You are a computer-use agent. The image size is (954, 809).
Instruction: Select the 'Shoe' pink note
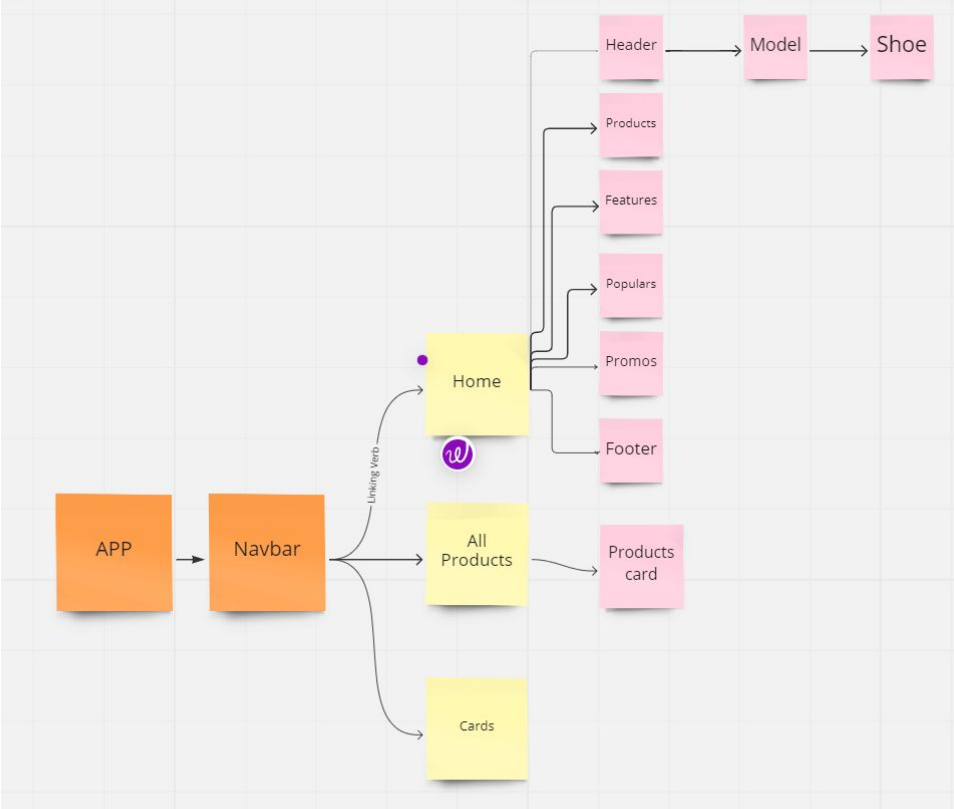(900, 45)
